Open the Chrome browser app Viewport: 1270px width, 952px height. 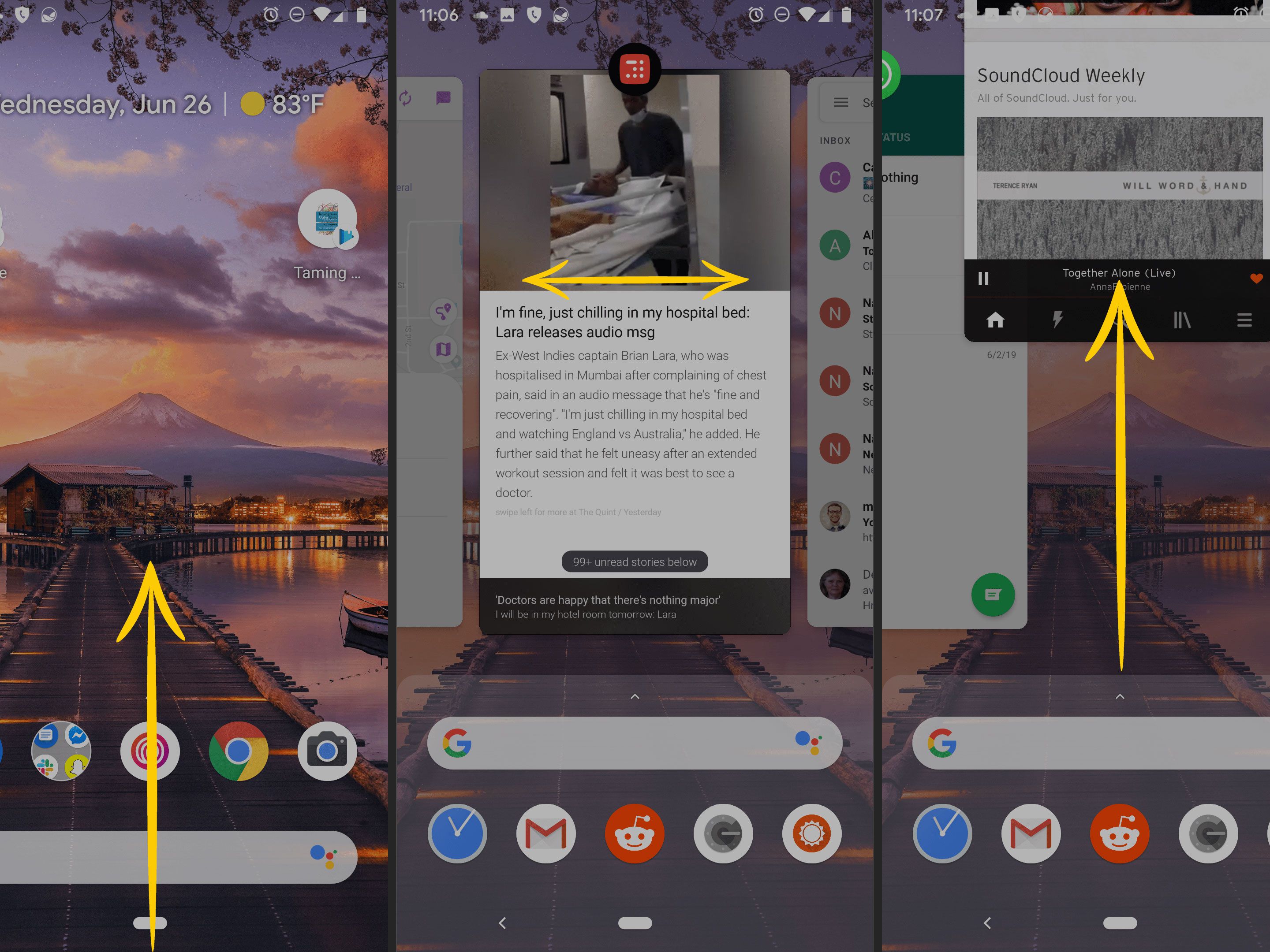[x=238, y=751]
